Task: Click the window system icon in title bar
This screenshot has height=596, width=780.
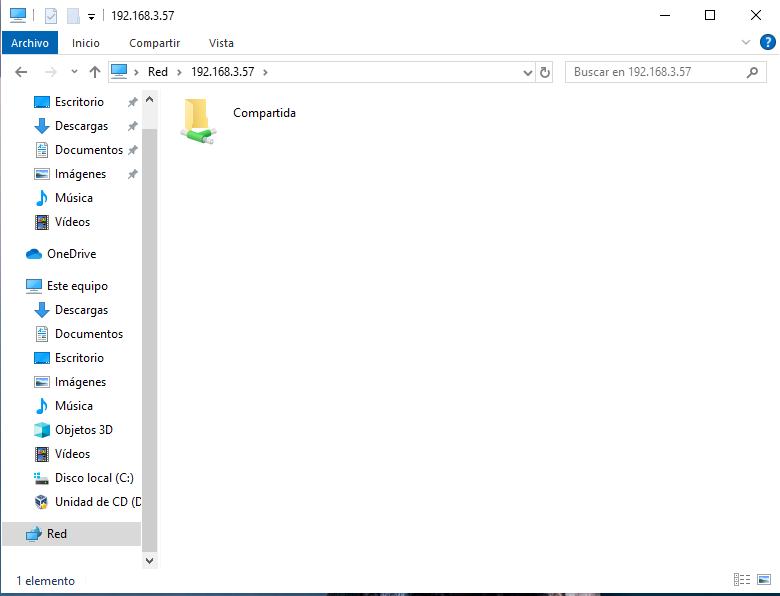Action: pyautogui.click(x=18, y=15)
